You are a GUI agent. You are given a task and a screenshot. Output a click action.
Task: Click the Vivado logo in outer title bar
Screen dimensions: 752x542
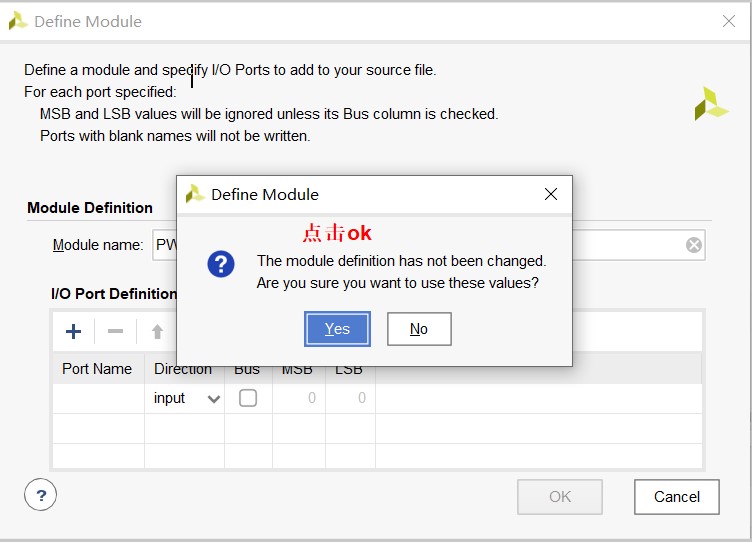pyautogui.click(x=18, y=21)
